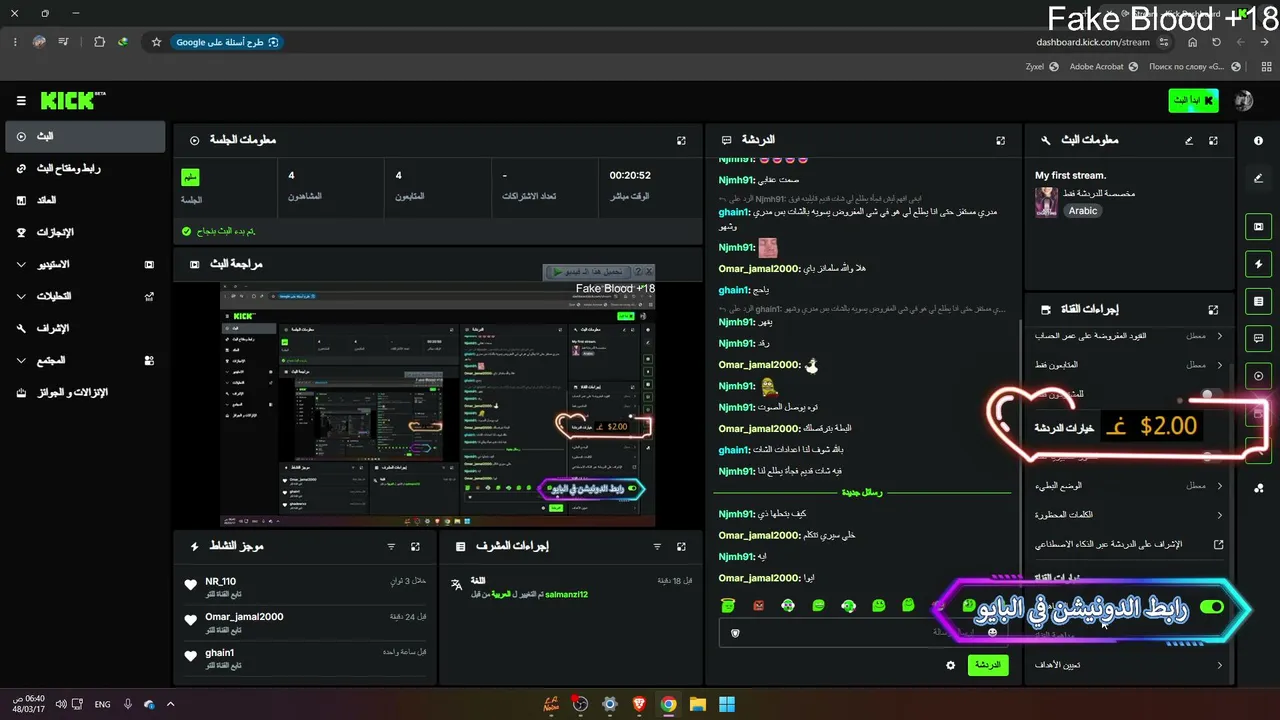Screen dimensions: 1280x720
Task: Click the dashboard.kick.com/stream address bar
Action: pos(1093,42)
